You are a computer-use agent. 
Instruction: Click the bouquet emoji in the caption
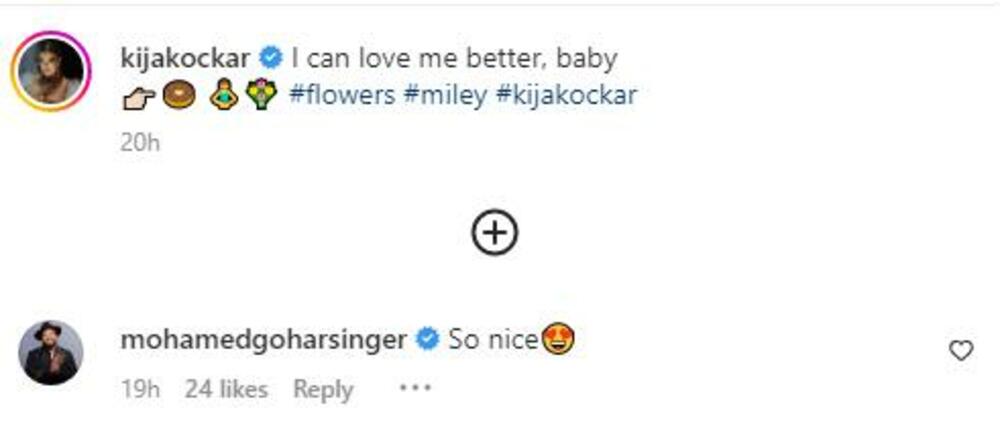pos(260,96)
